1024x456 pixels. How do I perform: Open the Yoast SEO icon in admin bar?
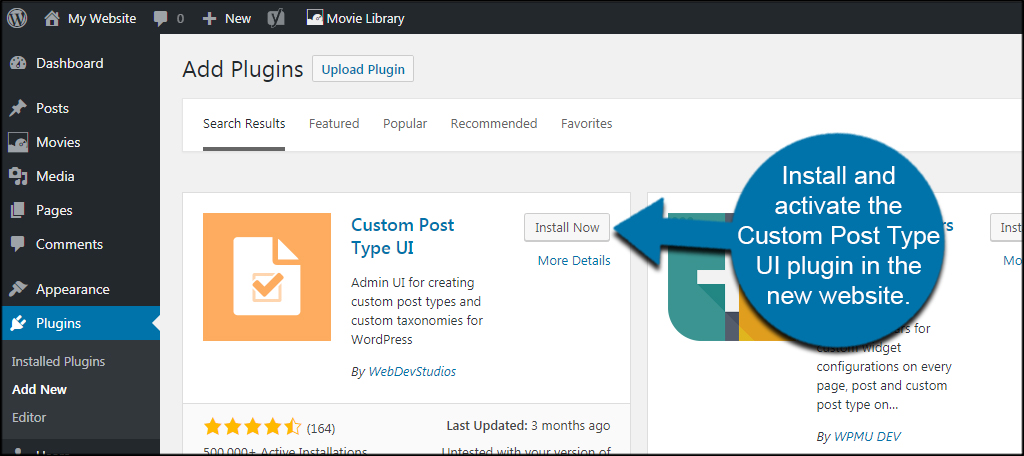[x=275, y=19]
